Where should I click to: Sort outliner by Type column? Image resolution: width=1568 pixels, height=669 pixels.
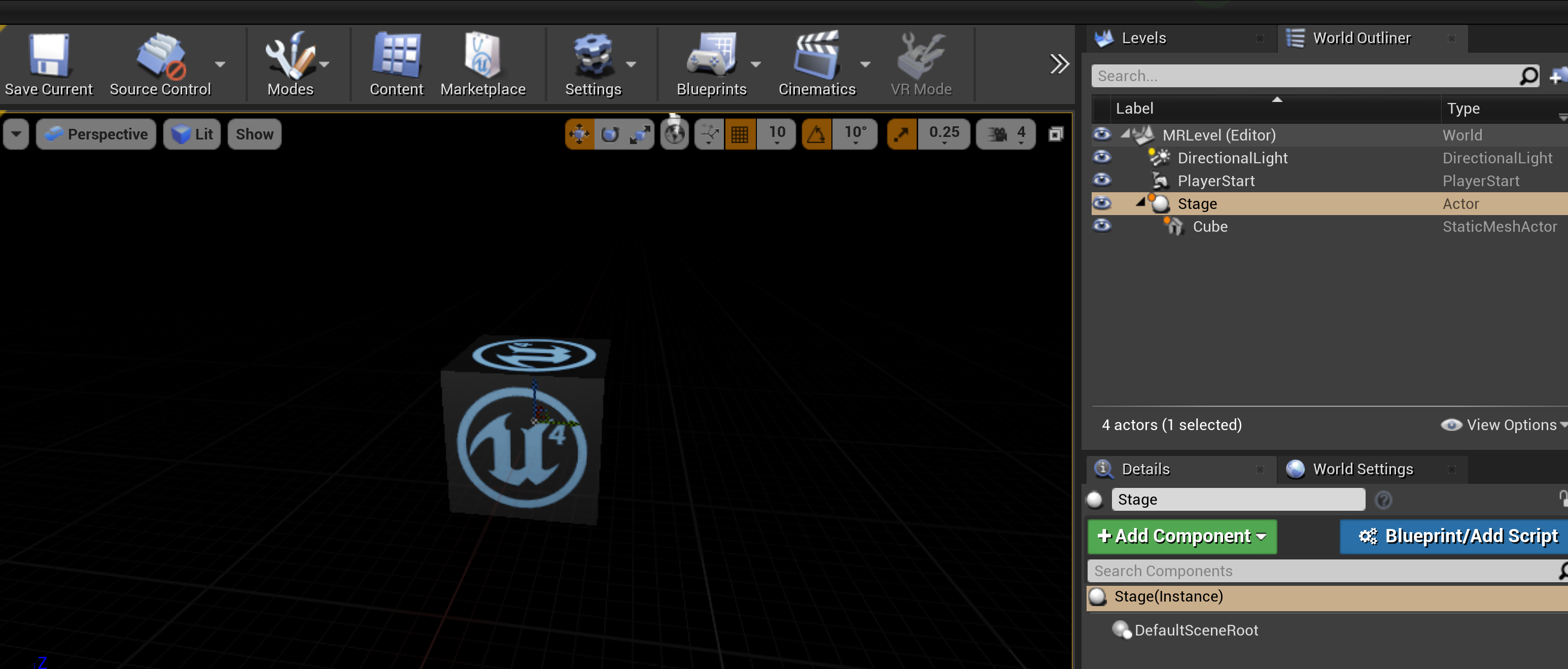[1504, 109]
